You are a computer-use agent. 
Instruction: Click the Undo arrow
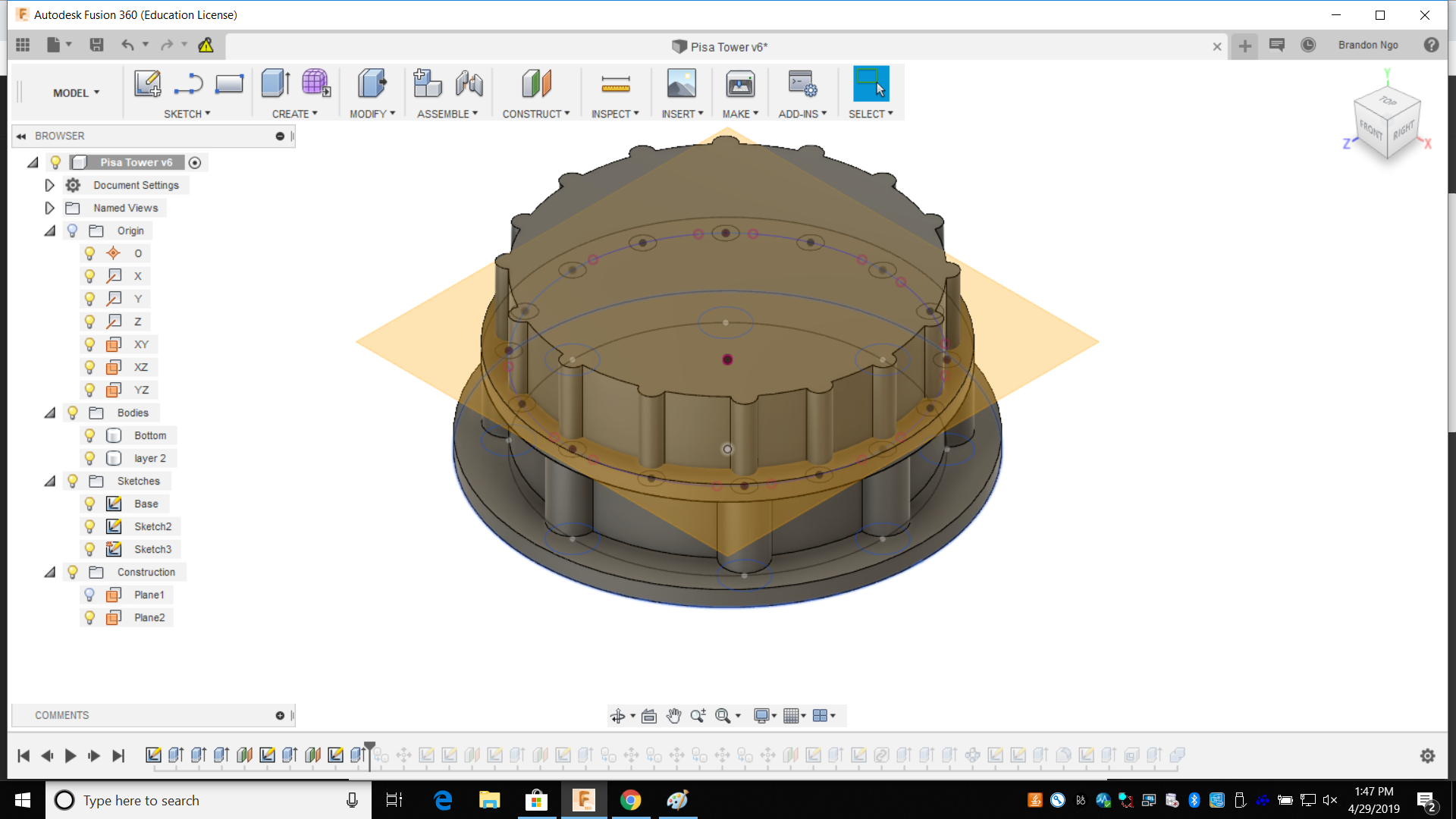coord(127,45)
